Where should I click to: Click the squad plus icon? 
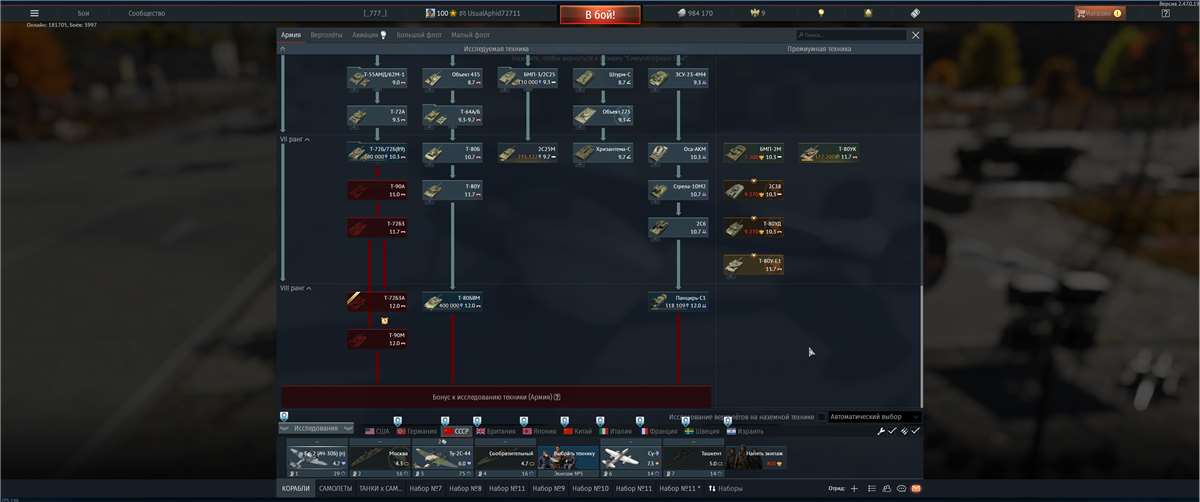[x=854, y=488]
